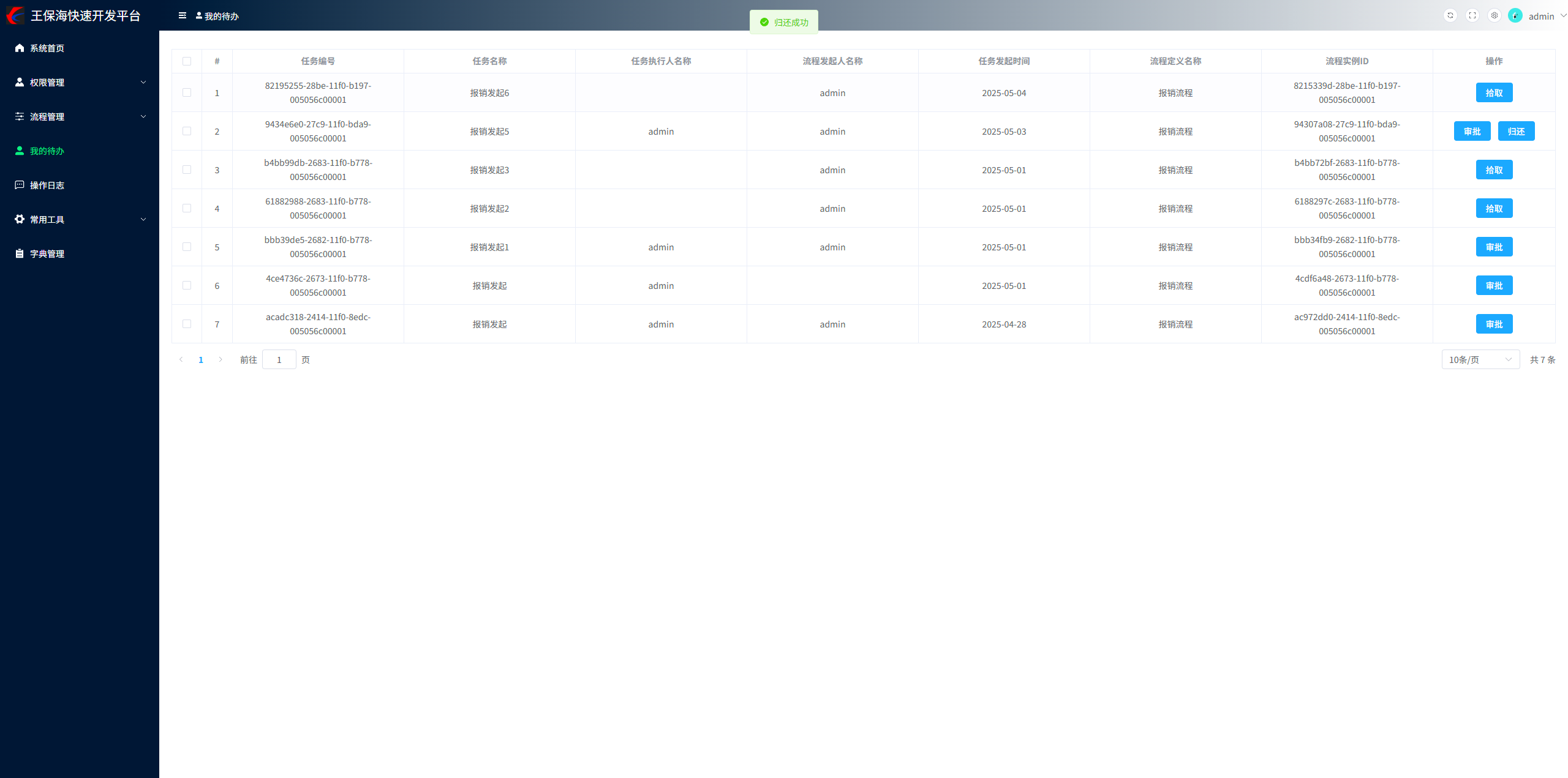Open the settings gear icon
Image resolution: width=1568 pixels, height=778 pixels.
(x=1494, y=16)
